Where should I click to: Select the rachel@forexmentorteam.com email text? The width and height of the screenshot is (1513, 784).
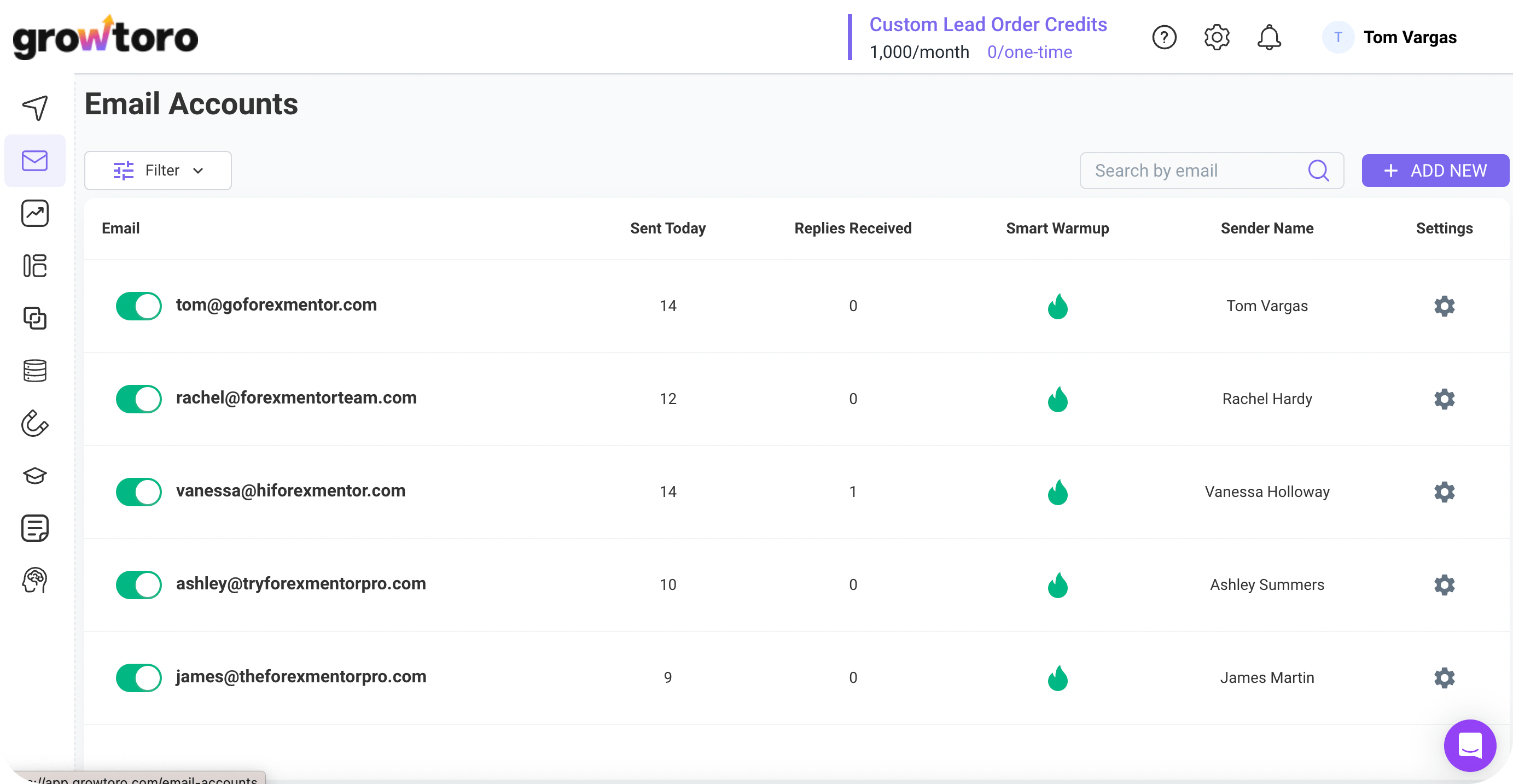(296, 397)
